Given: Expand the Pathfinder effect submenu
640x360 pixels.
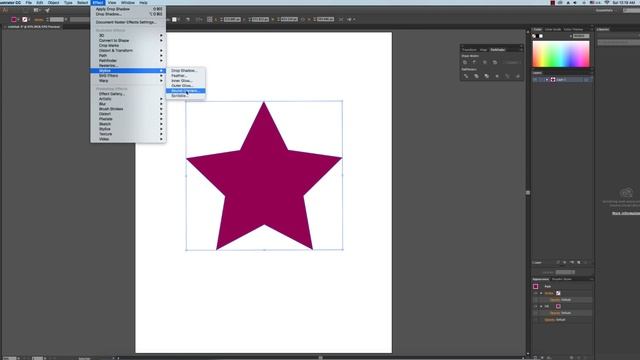Looking at the screenshot, I should [x=128, y=60].
